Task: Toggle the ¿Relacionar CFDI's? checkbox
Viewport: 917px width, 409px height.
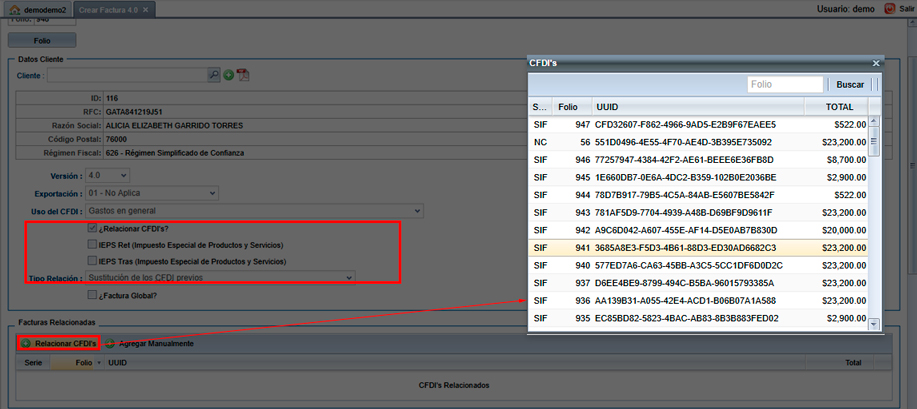Action: [93, 229]
